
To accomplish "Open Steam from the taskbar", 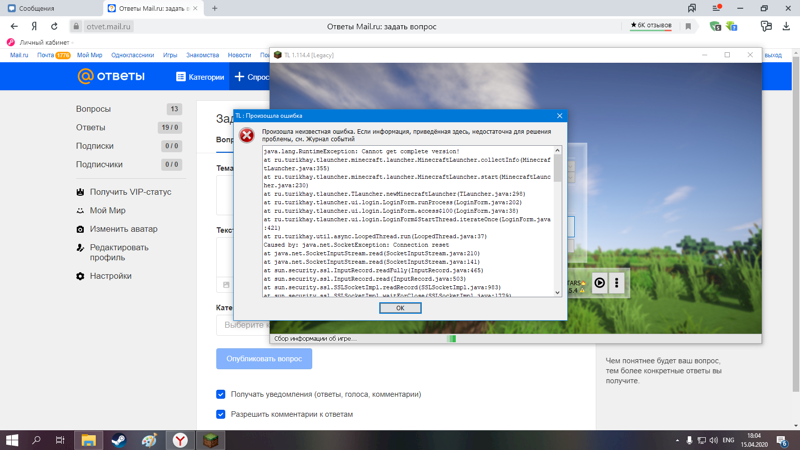I will coord(118,440).
